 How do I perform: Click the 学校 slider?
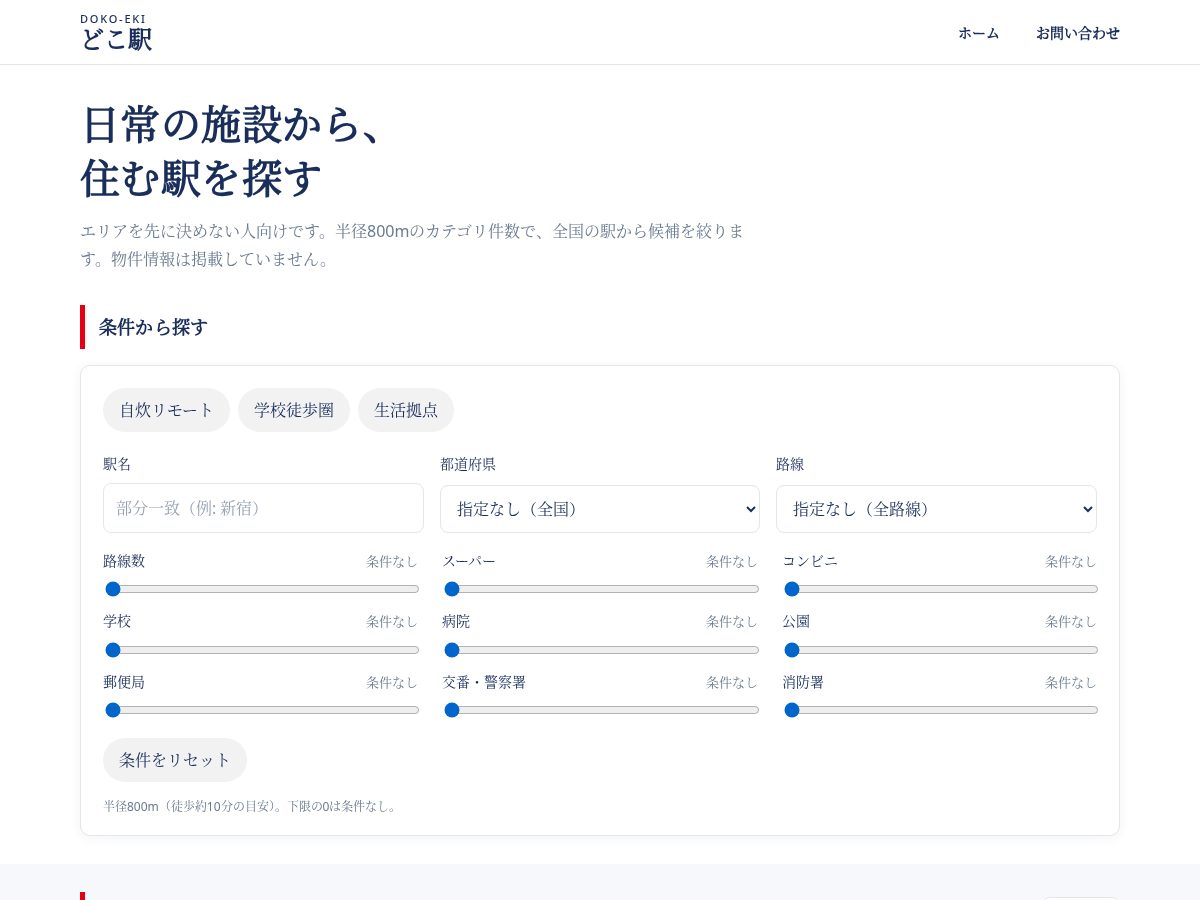pos(262,650)
